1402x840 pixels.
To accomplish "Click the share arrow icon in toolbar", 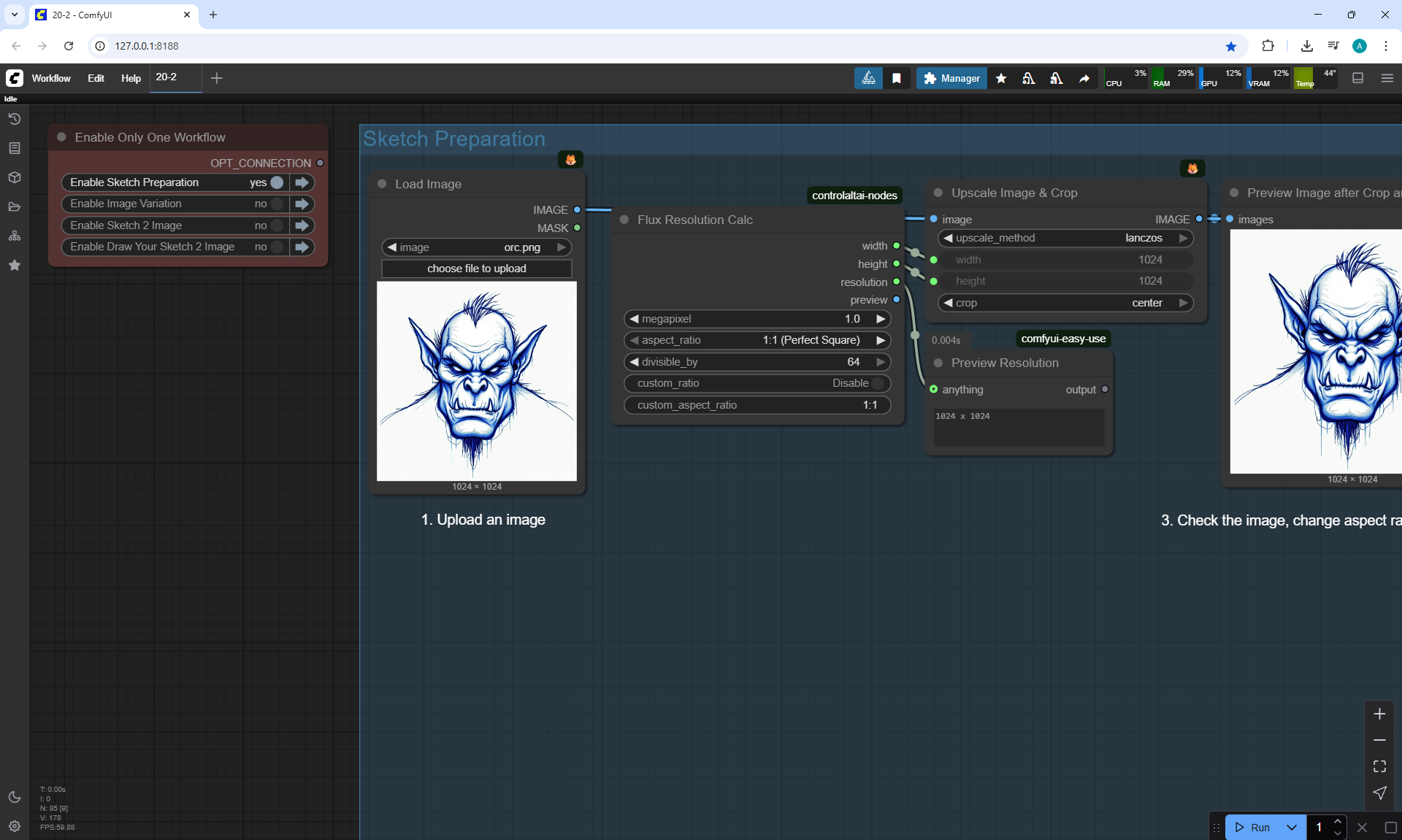I will (x=1084, y=78).
